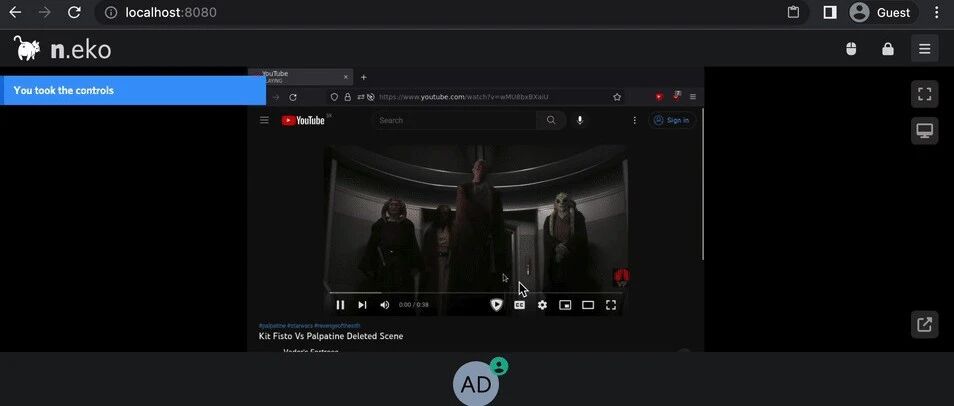Open tracking protection shield in URL bar
Screen dimensions: 954x406
tap(333, 97)
